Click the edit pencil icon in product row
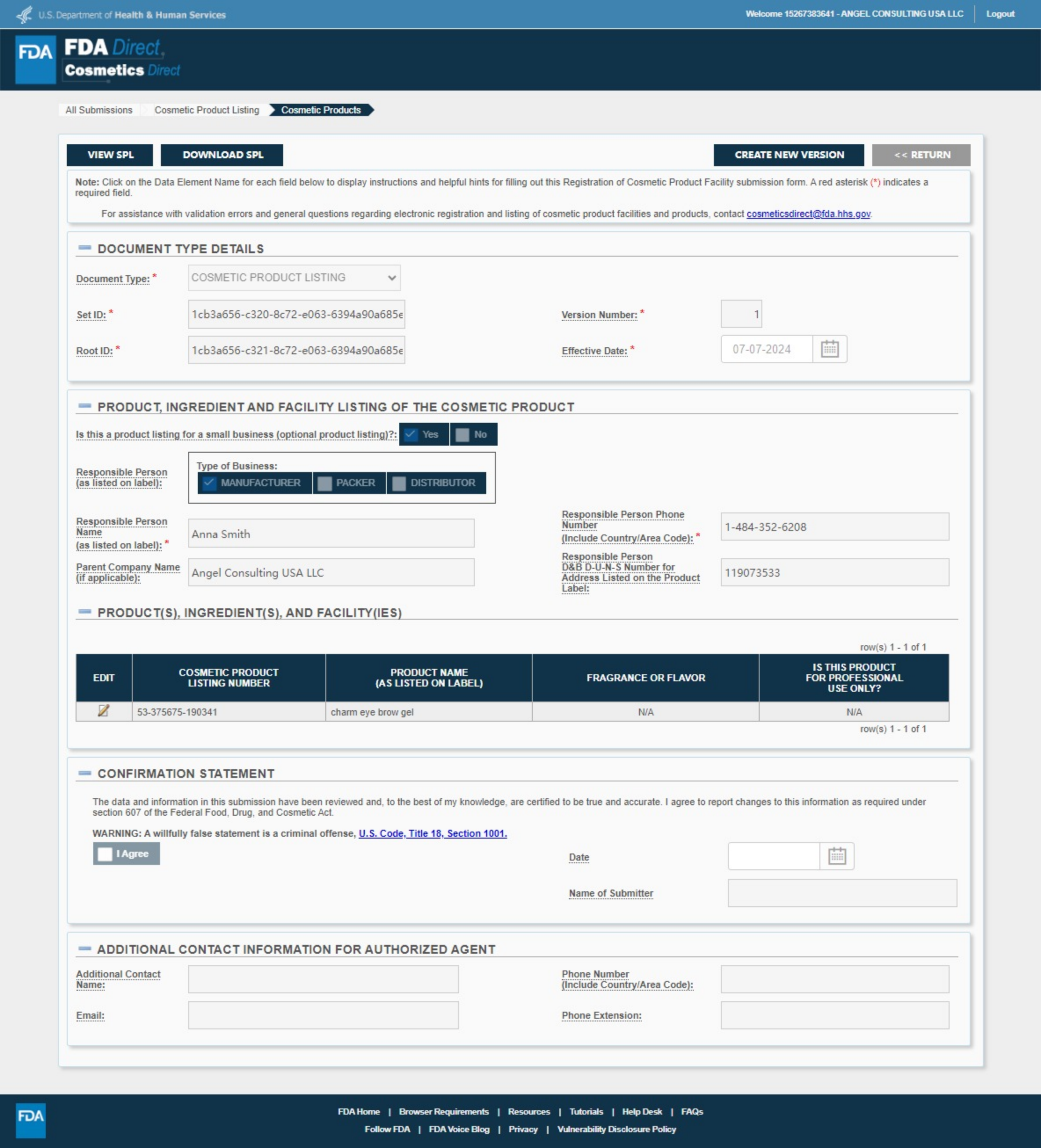The height and width of the screenshot is (1148, 1041). click(x=104, y=711)
